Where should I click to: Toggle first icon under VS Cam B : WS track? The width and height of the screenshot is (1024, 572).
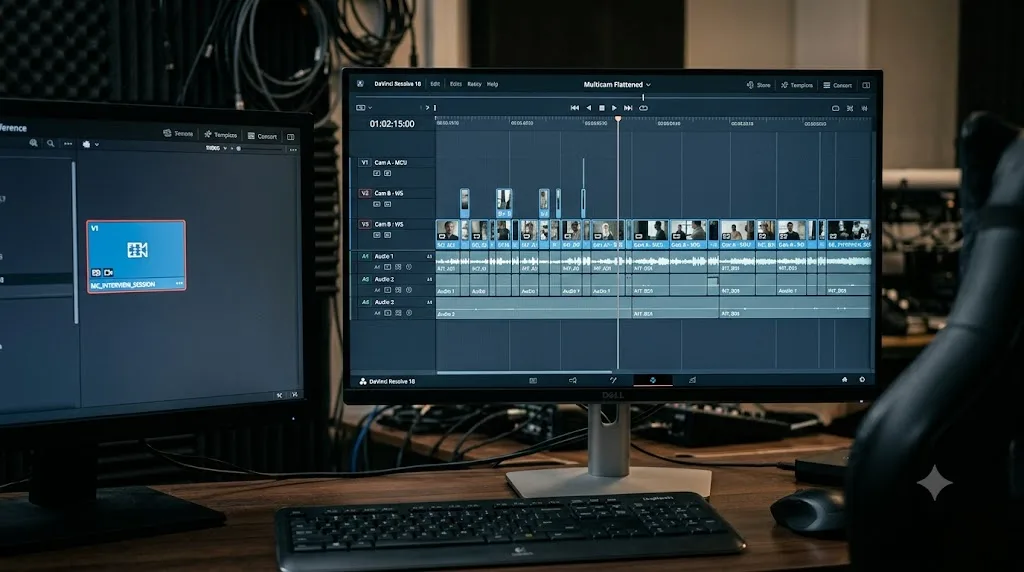[376, 235]
